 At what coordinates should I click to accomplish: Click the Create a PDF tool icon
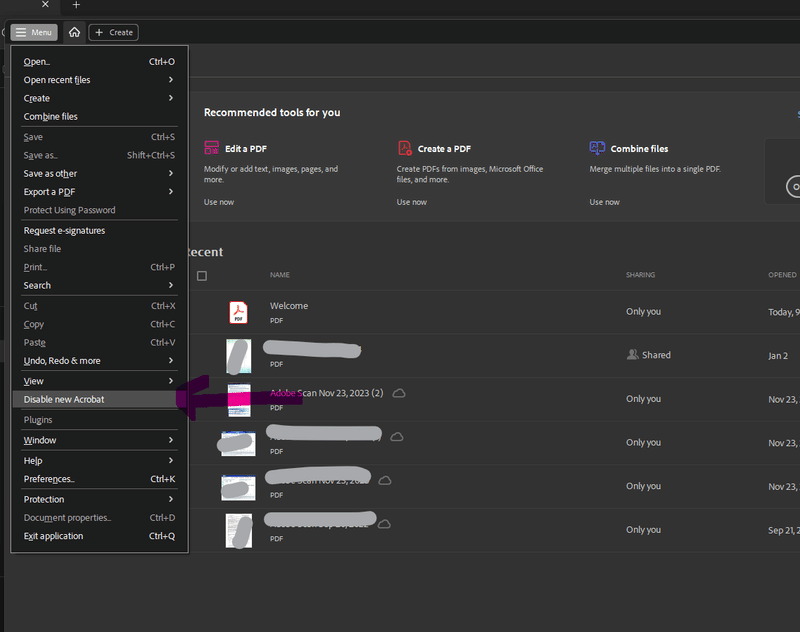[405, 148]
